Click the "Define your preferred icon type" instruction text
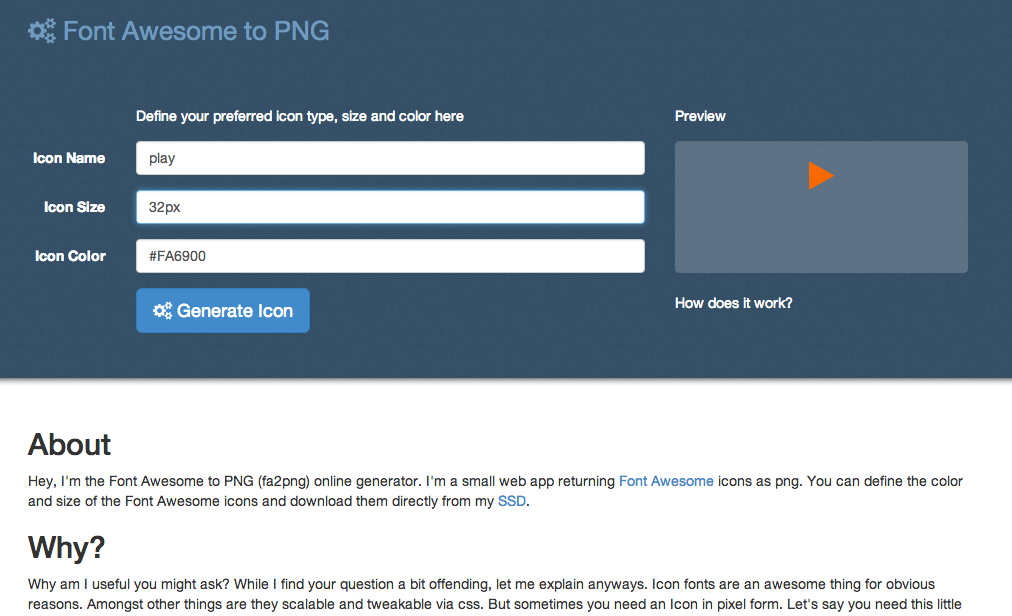The height and width of the screenshot is (616, 1012). (300, 116)
